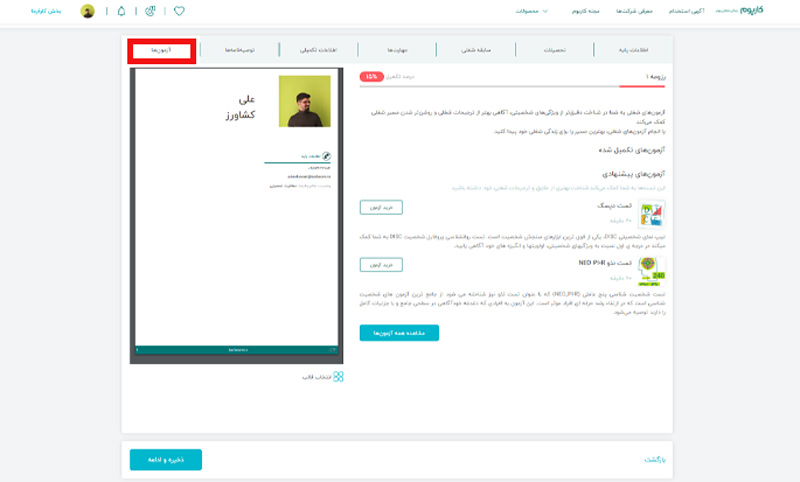
Task: Open the notifications bell
Action: pos(121,11)
